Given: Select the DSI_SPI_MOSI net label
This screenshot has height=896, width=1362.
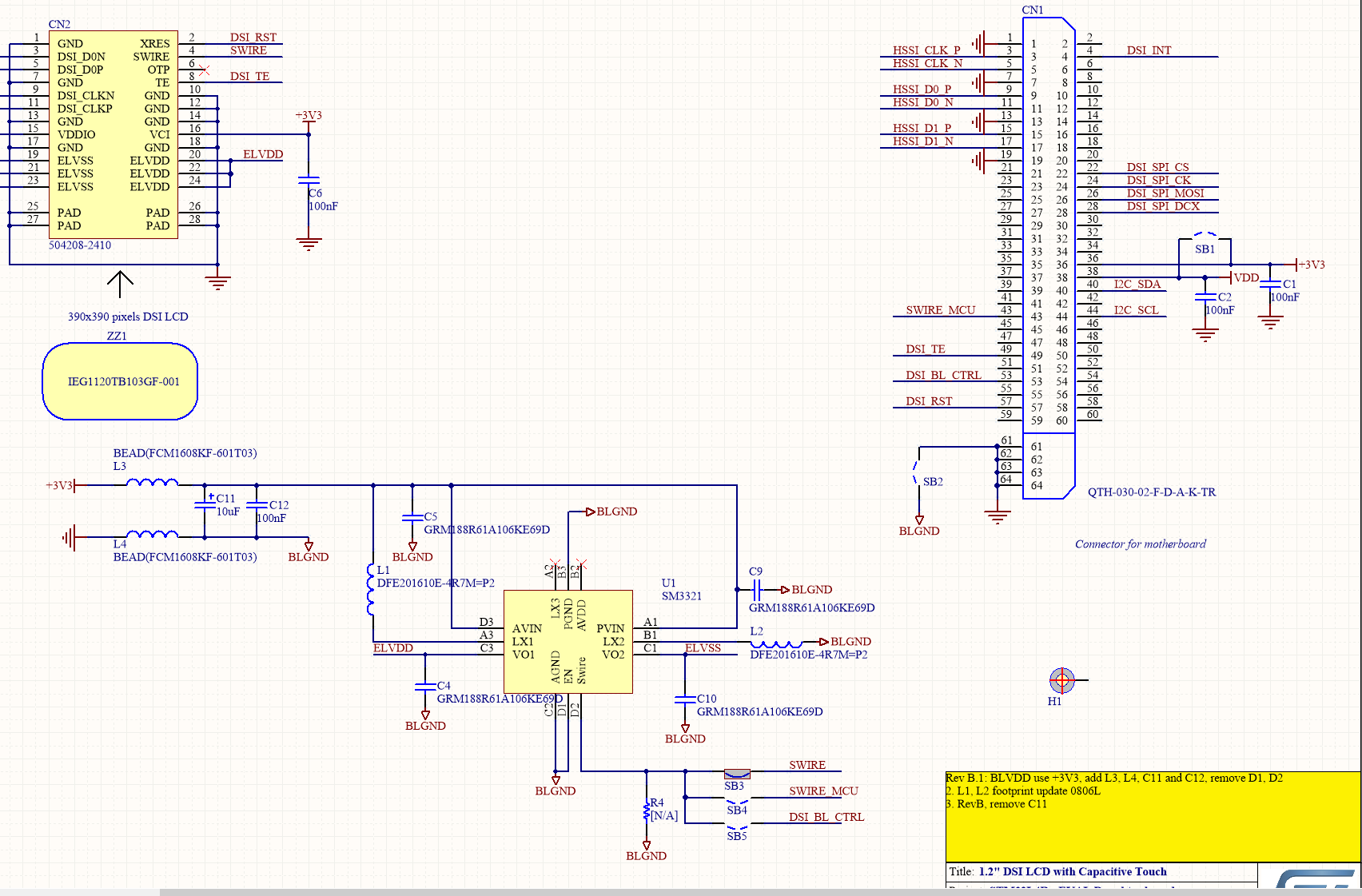Looking at the screenshot, I should click(x=1165, y=193).
